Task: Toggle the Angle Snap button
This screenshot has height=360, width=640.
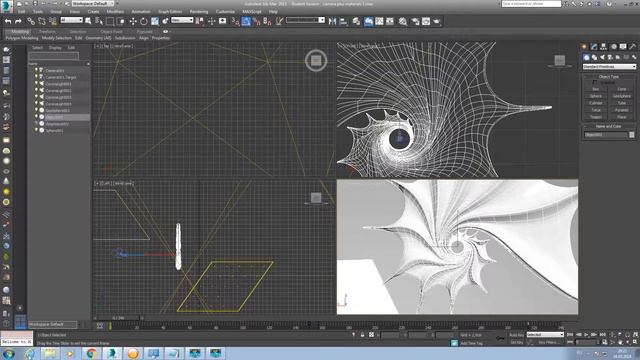Action: pyautogui.click(x=246, y=21)
